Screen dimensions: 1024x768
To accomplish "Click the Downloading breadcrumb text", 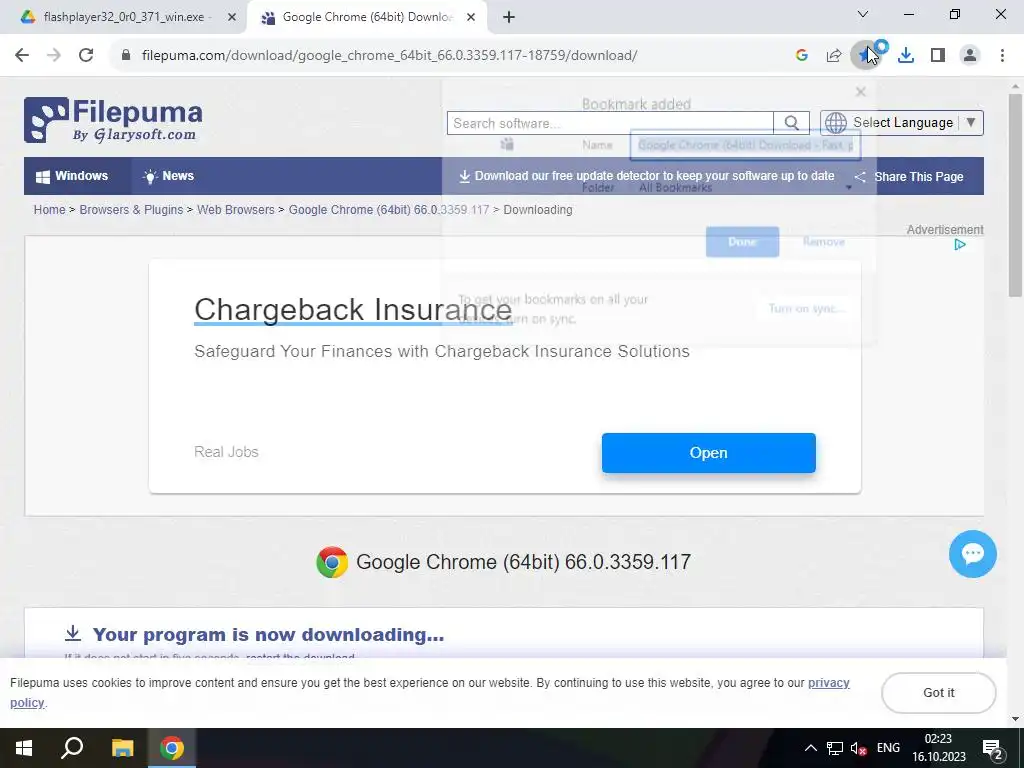I will [537, 210].
